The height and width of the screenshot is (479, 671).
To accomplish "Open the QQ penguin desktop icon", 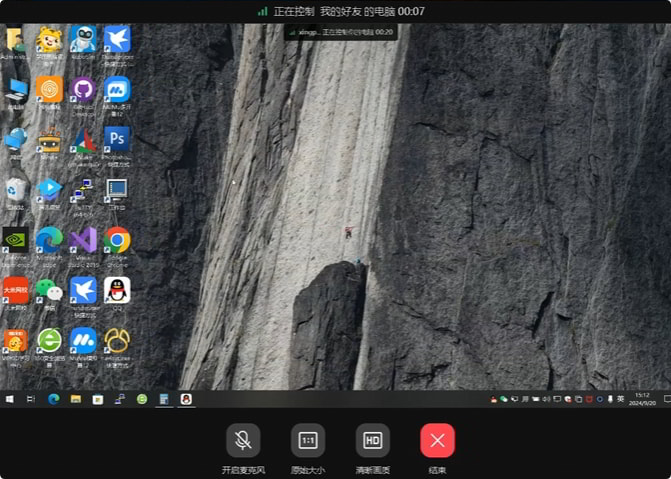I will [x=117, y=290].
